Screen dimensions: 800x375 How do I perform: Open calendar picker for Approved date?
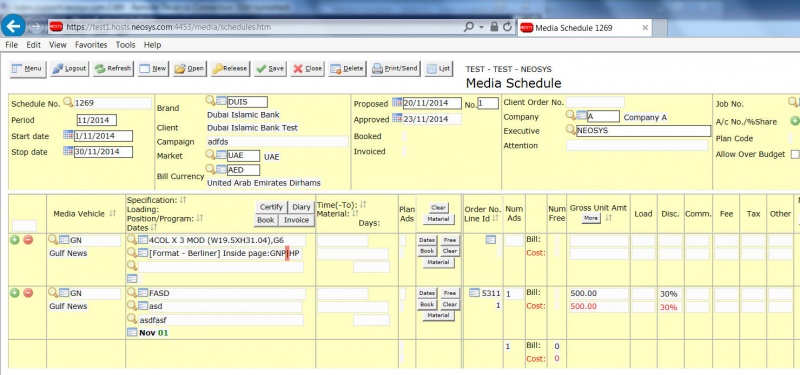[x=397, y=118]
